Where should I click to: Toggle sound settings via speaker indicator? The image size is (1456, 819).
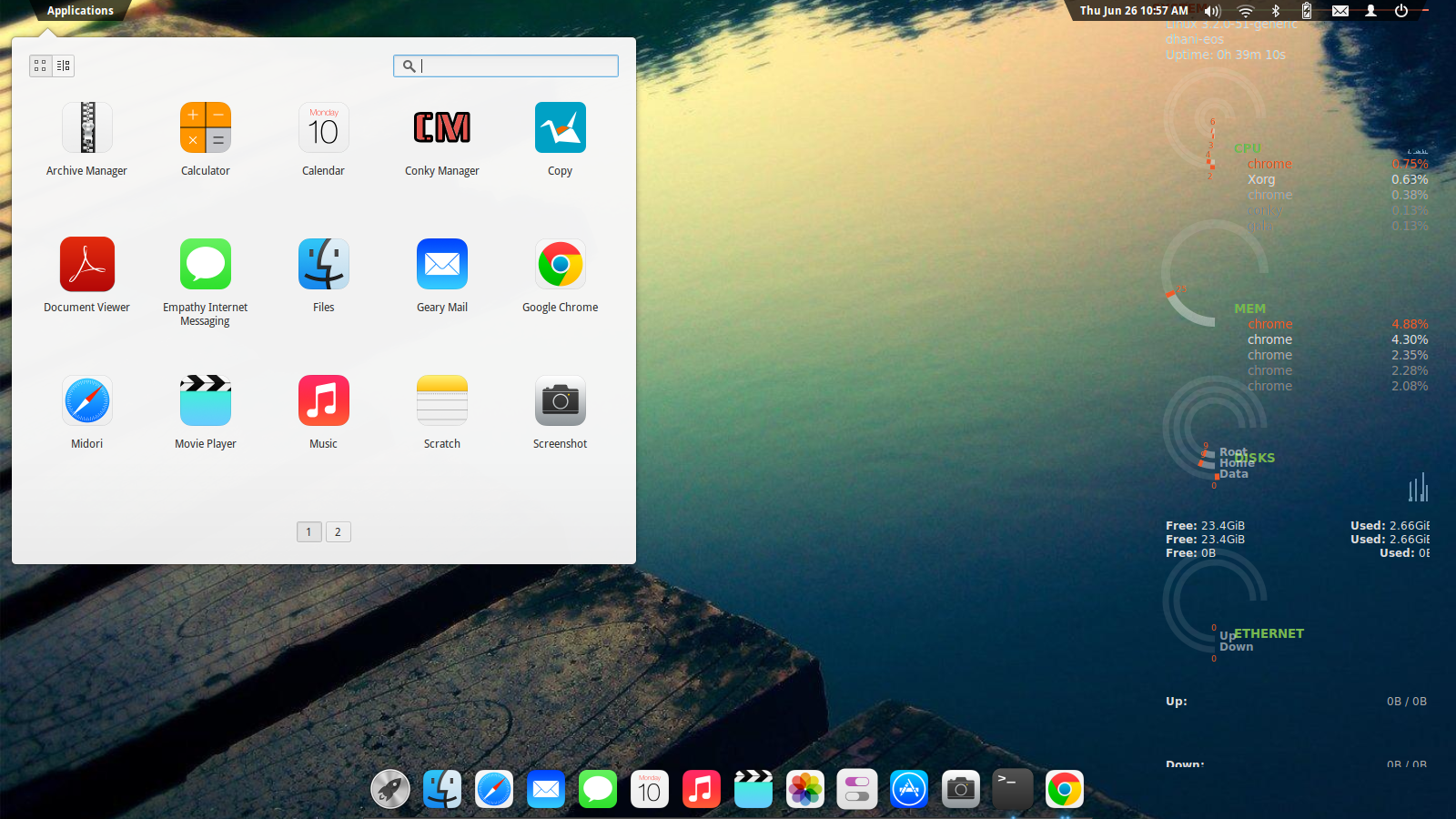1211,11
